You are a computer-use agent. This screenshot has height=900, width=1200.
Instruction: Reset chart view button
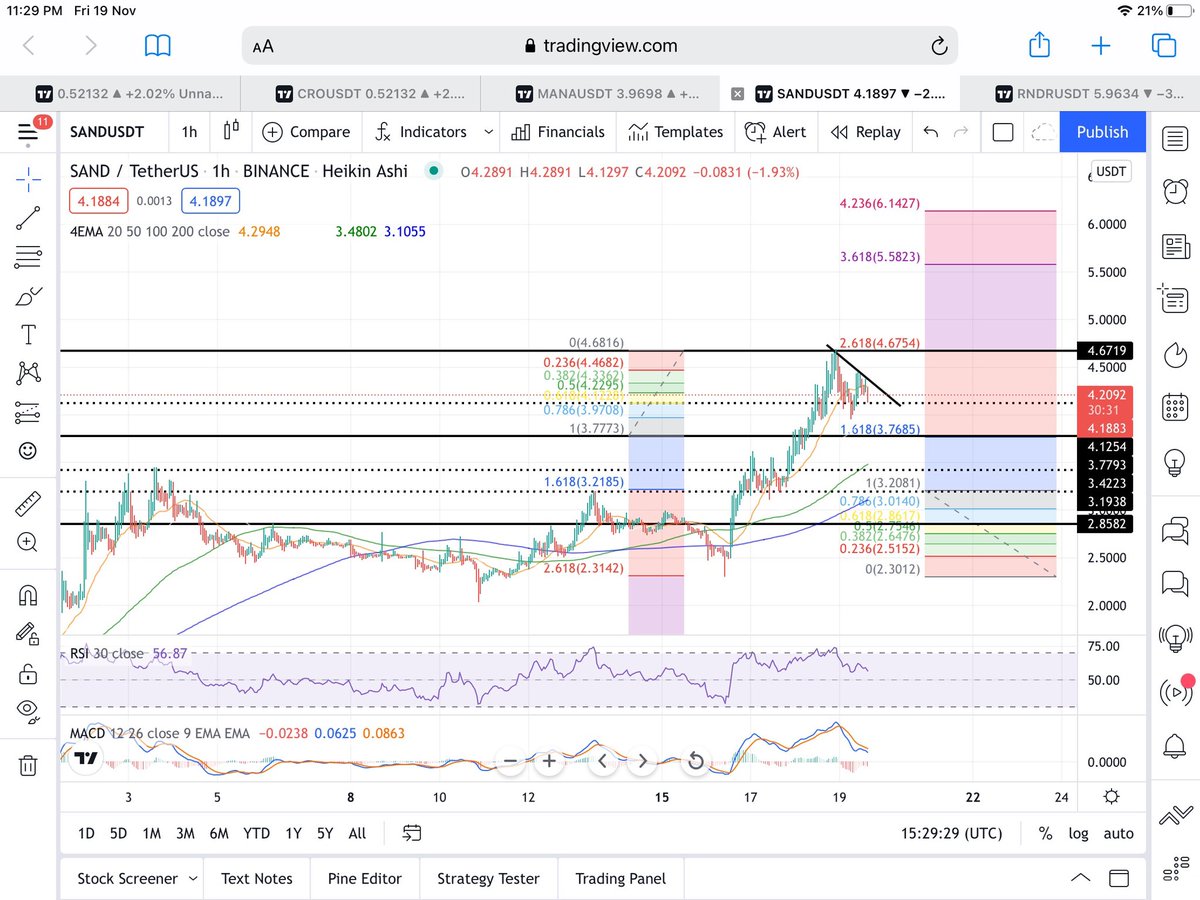695,762
